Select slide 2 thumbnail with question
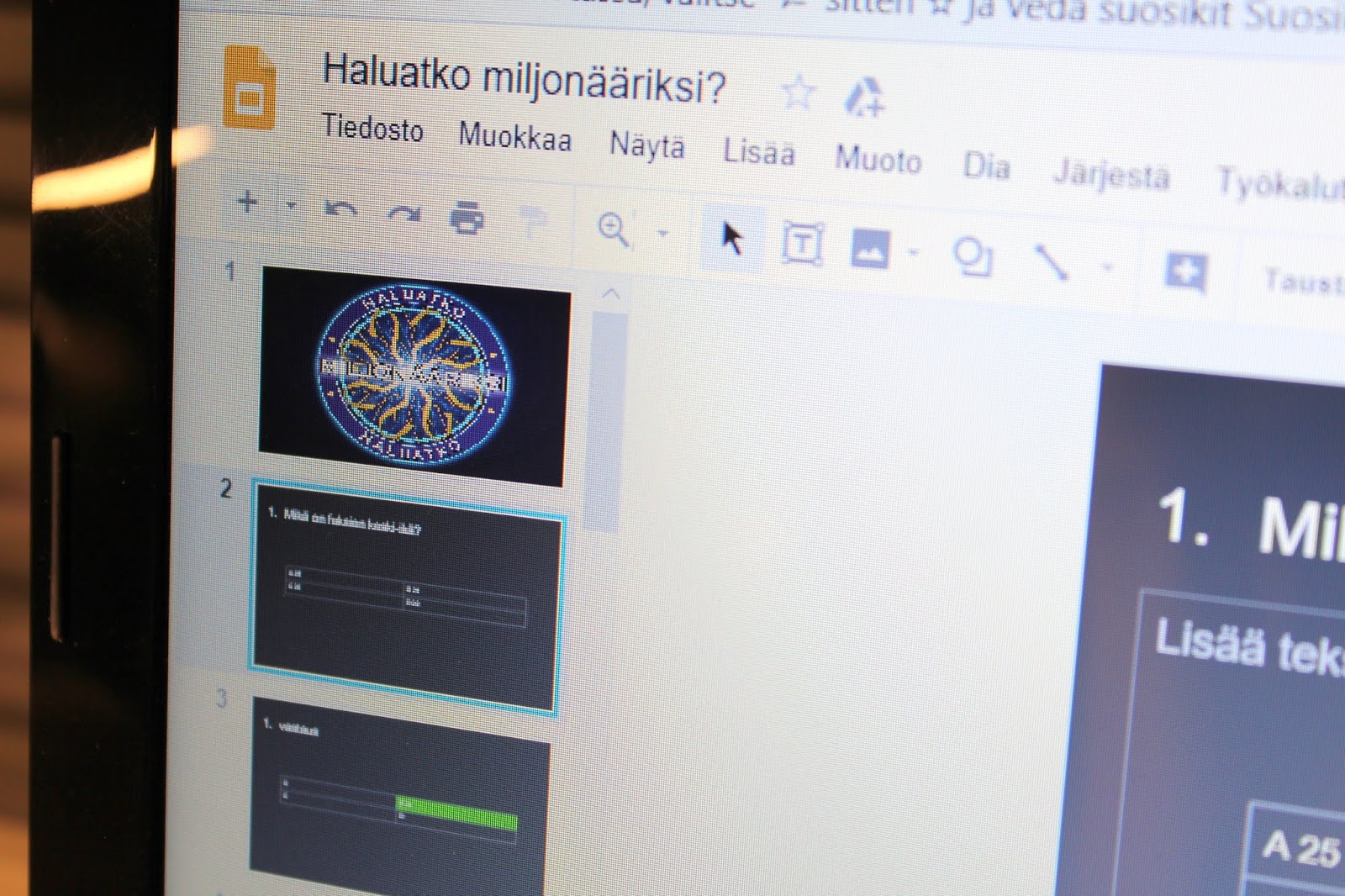The image size is (1345, 896). click(407, 597)
